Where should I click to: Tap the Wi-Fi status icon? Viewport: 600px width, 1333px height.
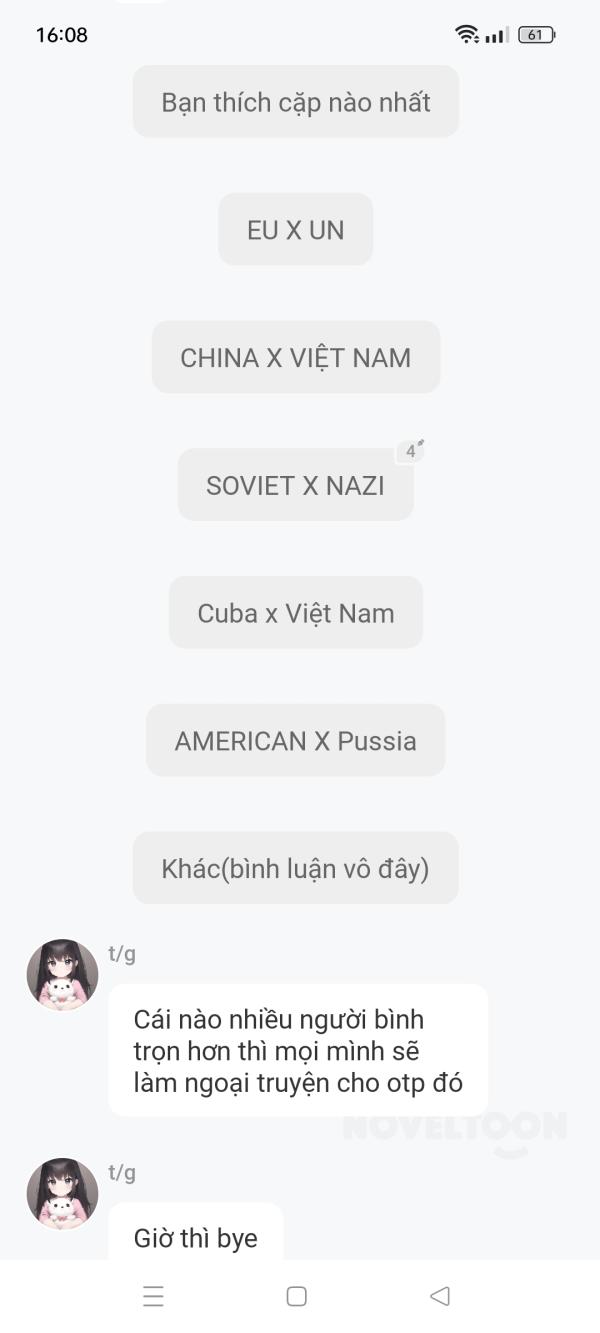pyautogui.click(x=466, y=34)
